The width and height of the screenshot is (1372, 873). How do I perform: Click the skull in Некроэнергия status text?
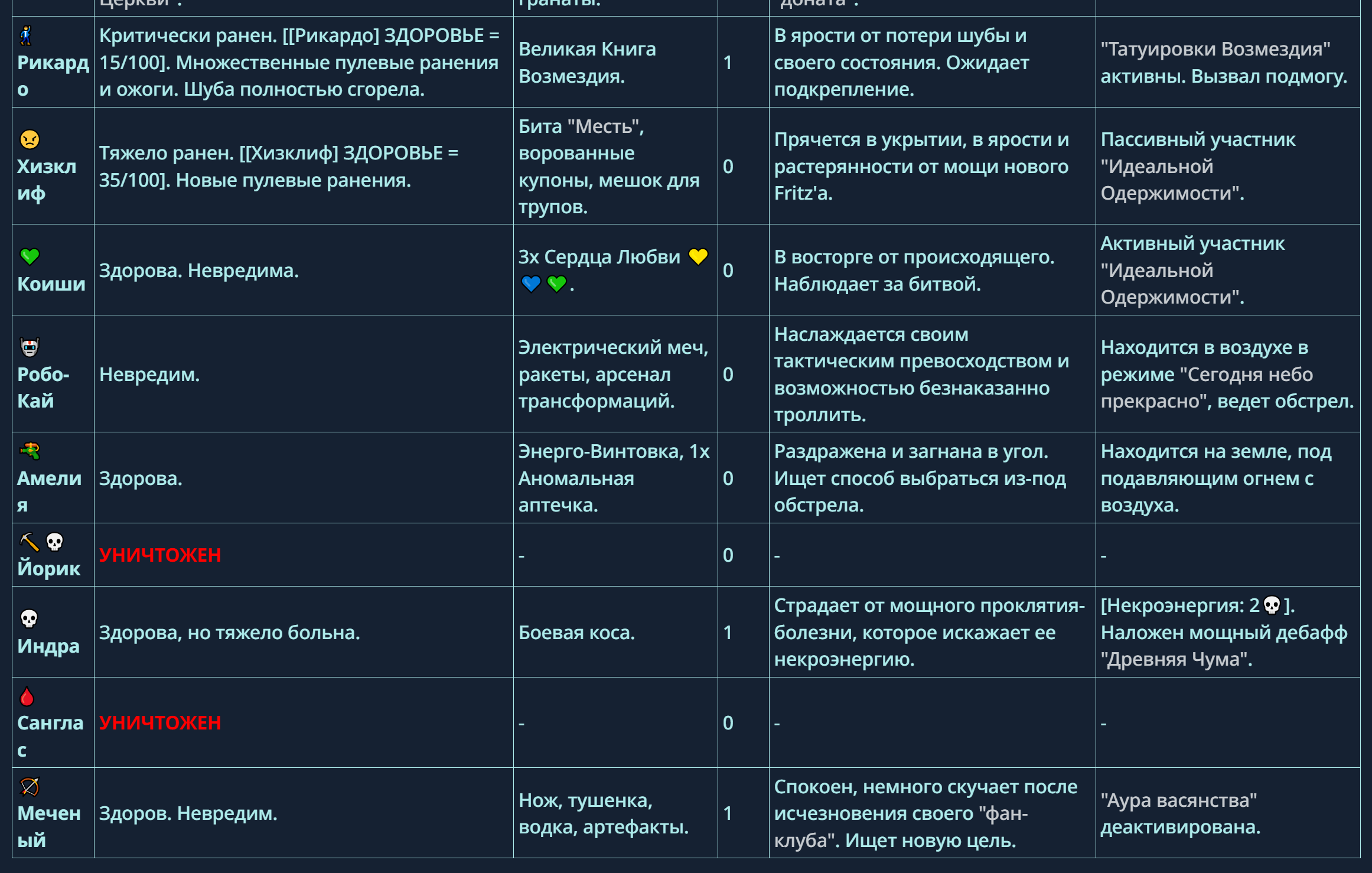tap(1271, 605)
